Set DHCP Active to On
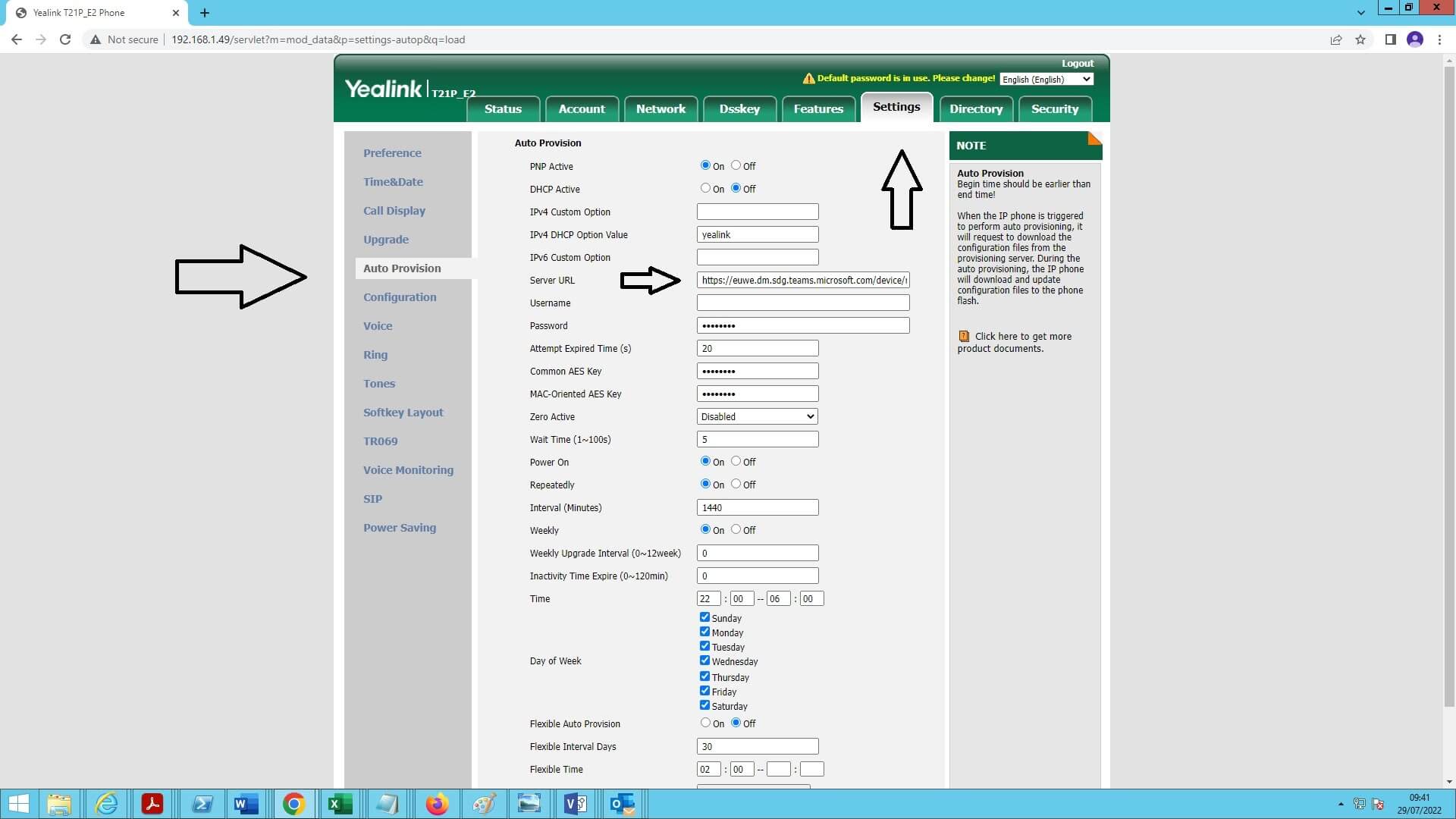Image resolution: width=1456 pixels, height=819 pixels. pyautogui.click(x=704, y=188)
